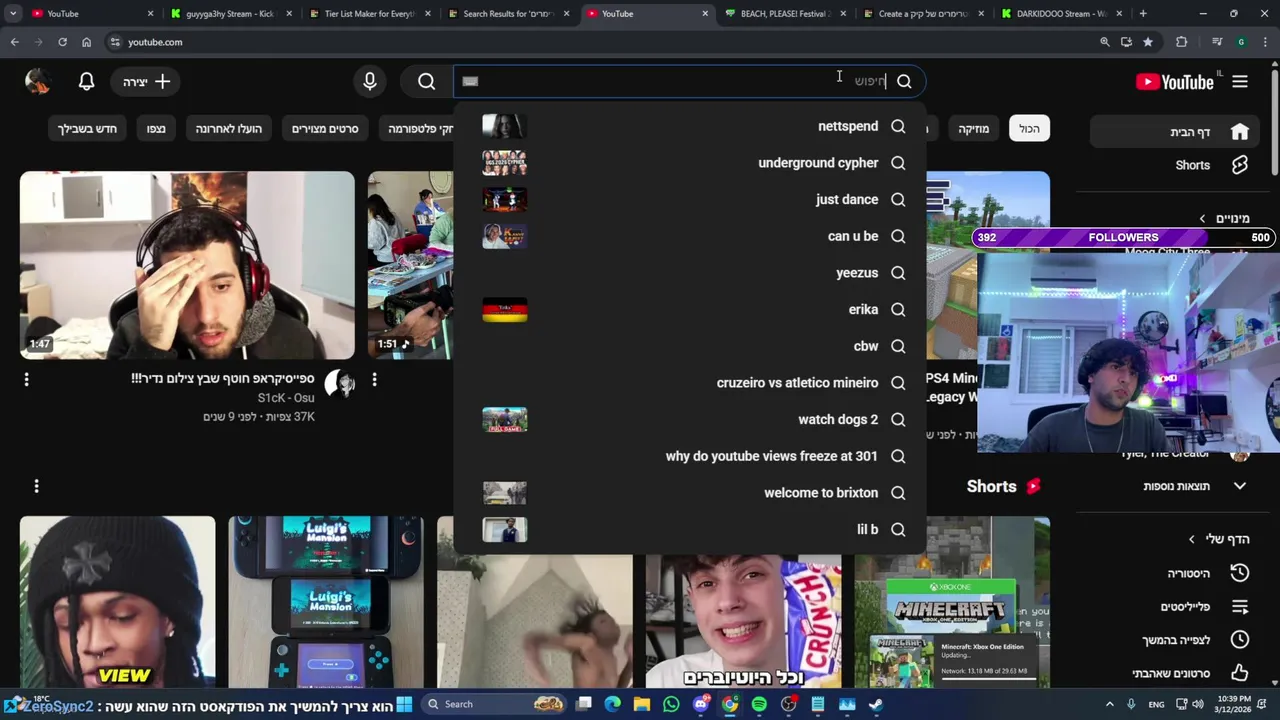The height and width of the screenshot is (720, 1280).
Task: Open options menu for the S1cK Osu video
Action: pyautogui.click(x=27, y=380)
